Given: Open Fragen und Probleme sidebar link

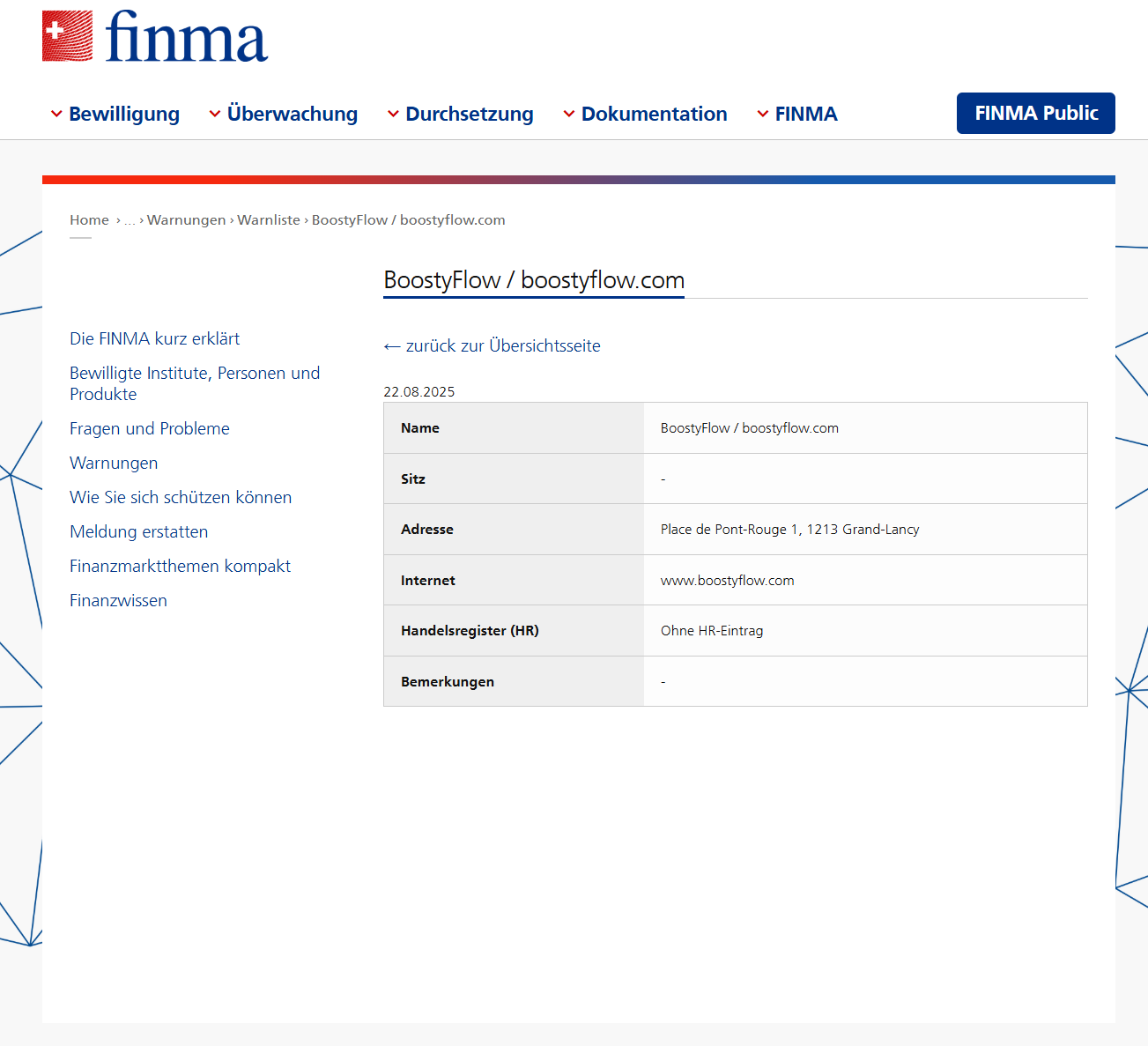Looking at the screenshot, I should point(150,428).
